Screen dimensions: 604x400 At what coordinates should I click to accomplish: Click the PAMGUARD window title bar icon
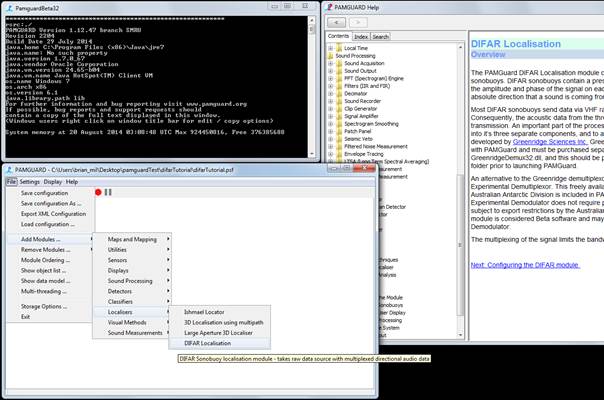pos(9,170)
